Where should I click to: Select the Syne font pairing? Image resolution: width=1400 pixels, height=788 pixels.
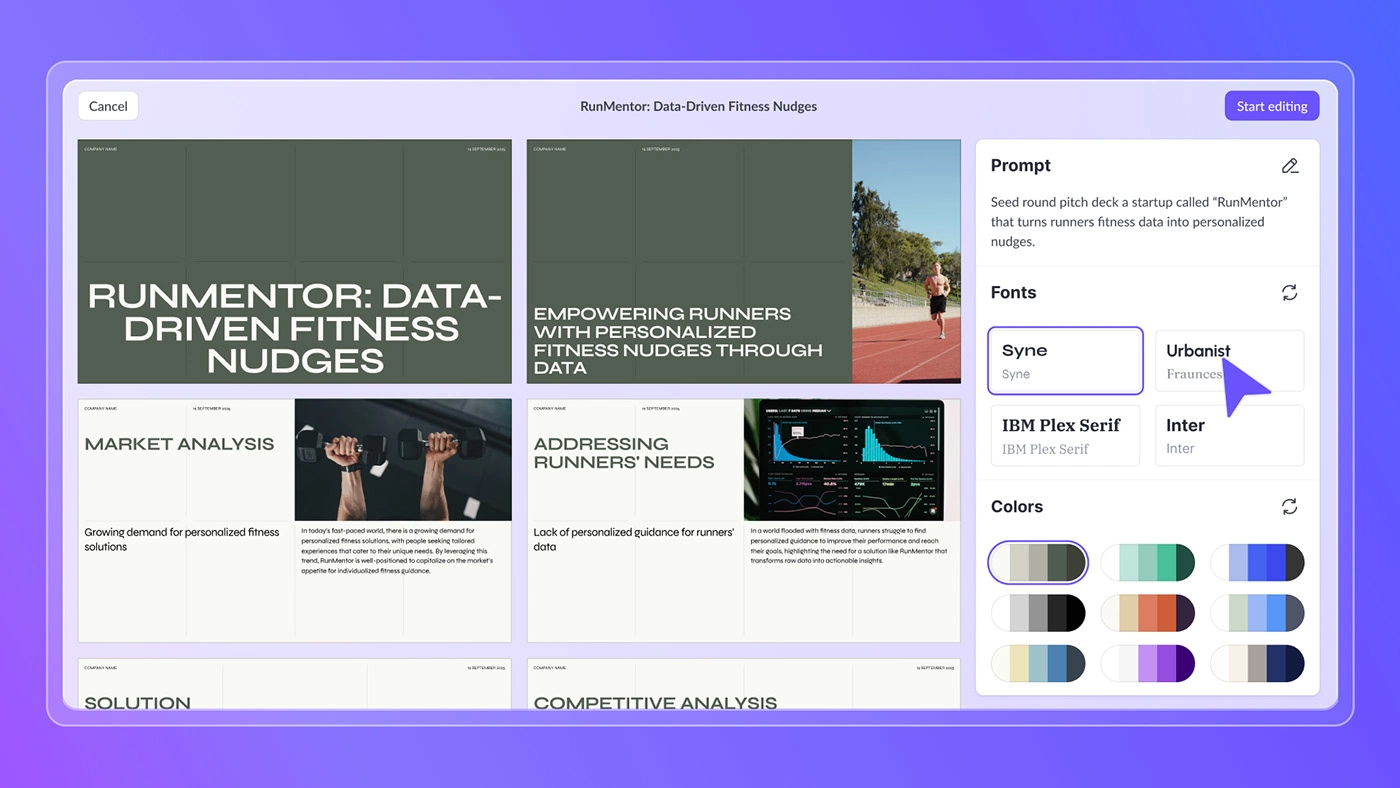point(1065,361)
